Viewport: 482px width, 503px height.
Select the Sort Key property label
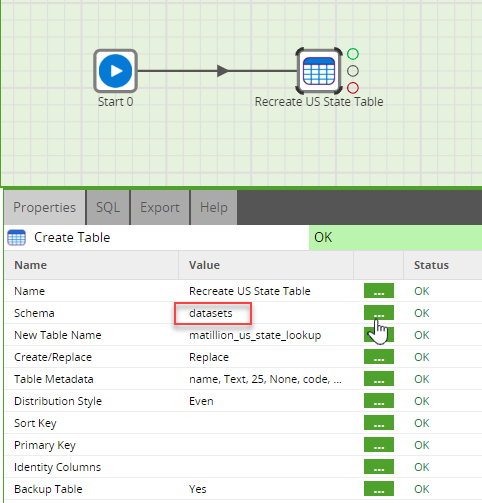(35, 423)
